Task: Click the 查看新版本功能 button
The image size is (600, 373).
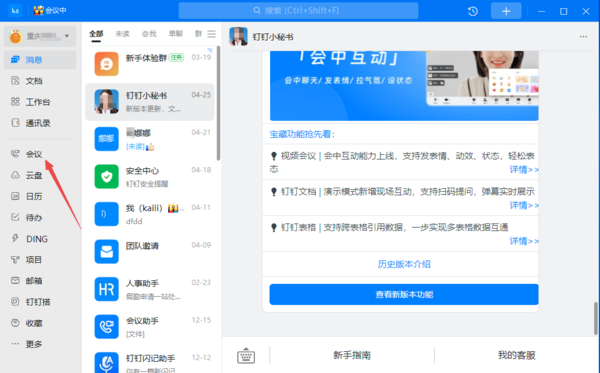Action: tap(404, 294)
